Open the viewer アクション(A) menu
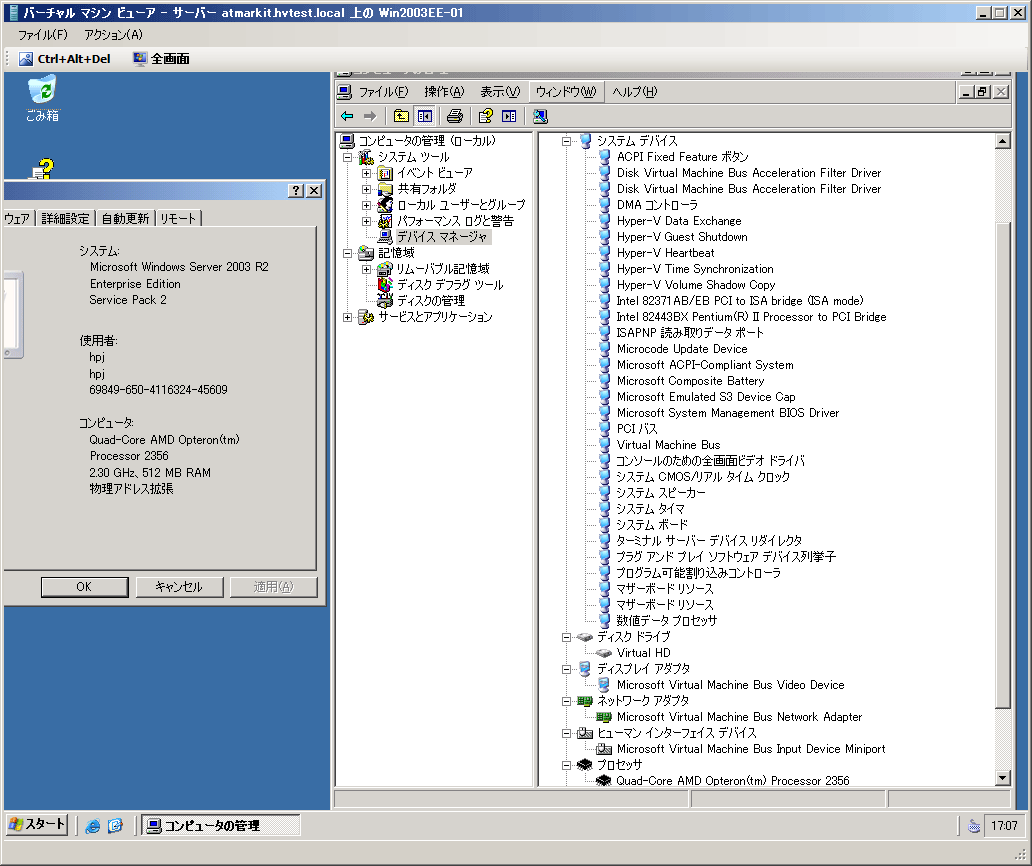 click(x=113, y=34)
